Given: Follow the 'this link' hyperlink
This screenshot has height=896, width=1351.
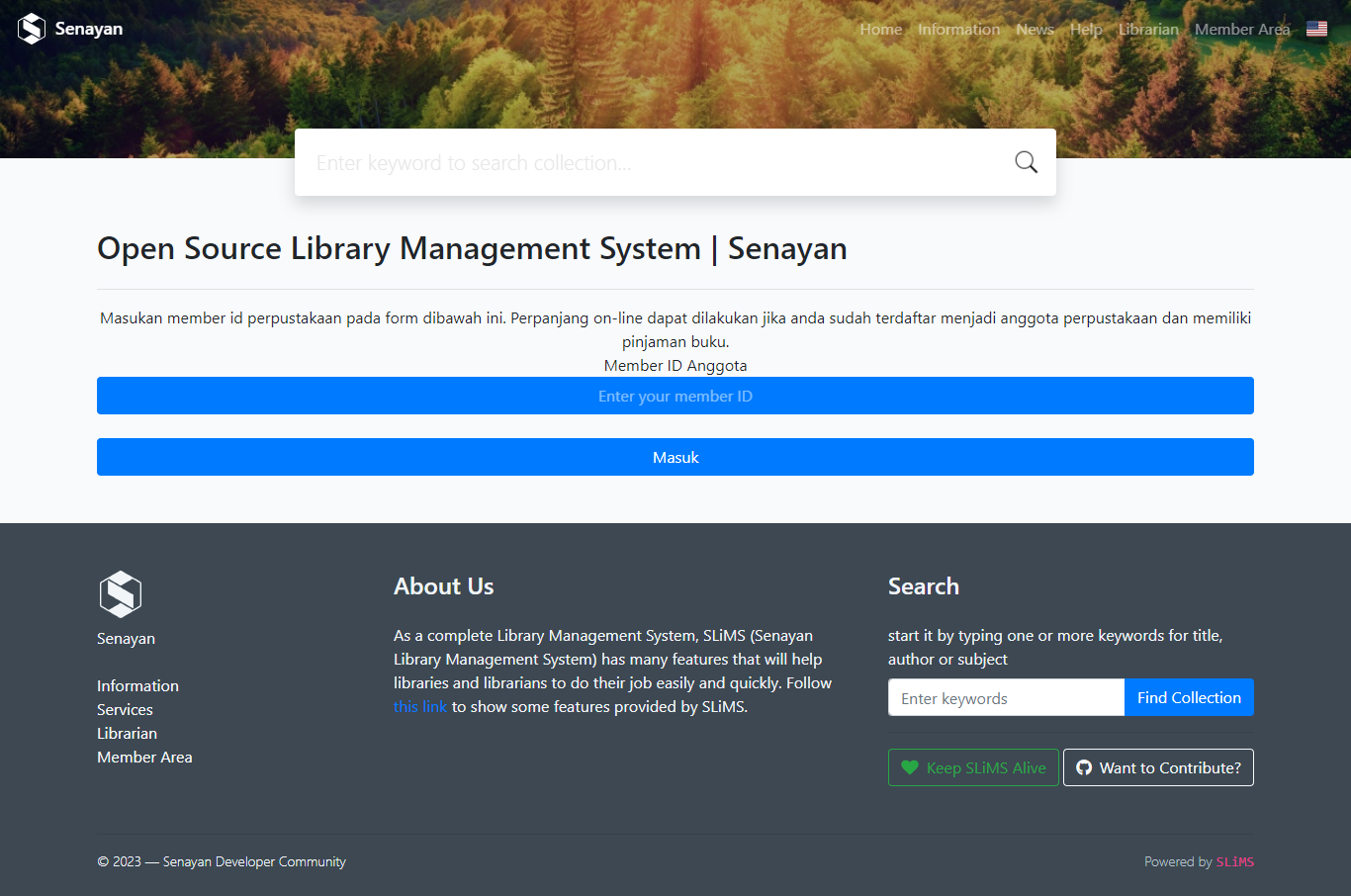Looking at the screenshot, I should tap(420, 706).
